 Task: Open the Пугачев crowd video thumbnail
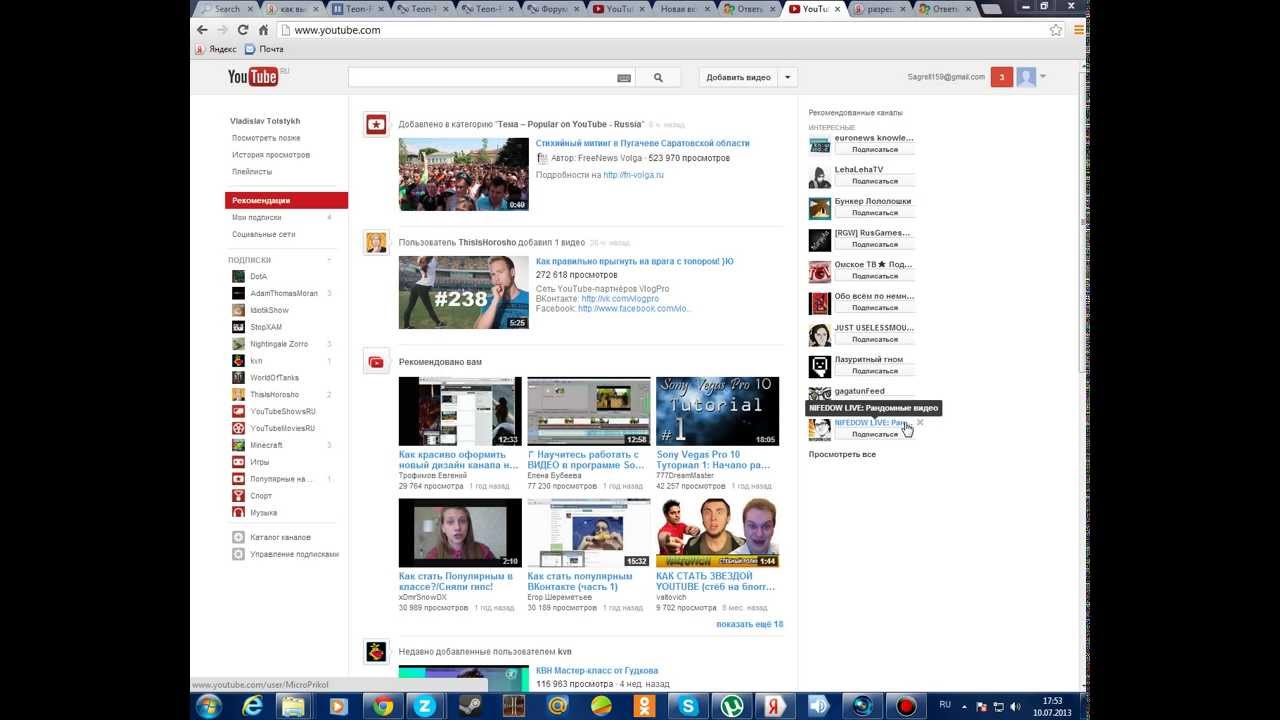click(464, 174)
